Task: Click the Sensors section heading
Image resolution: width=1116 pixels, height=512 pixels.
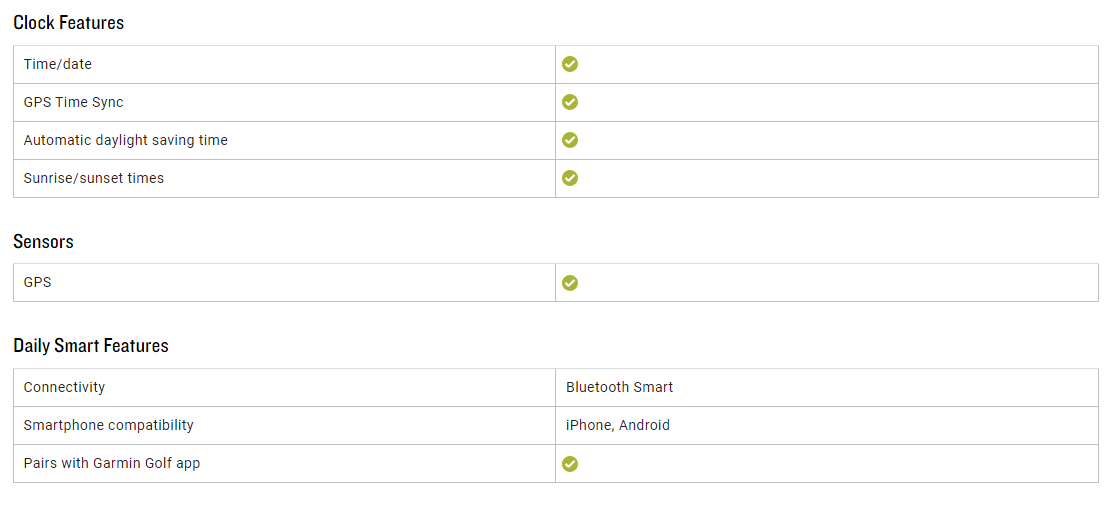Action: (x=43, y=242)
